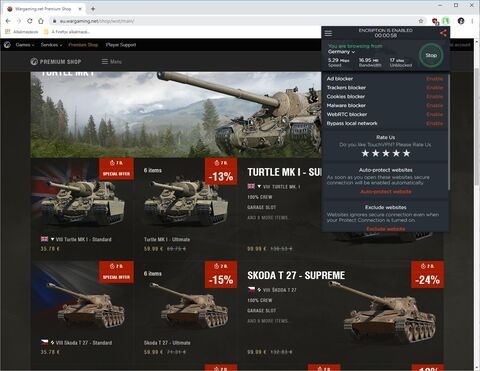Open the browser profile avatar
Image resolution: width=480 pixels, height=371 pixels.
[461, 21]
